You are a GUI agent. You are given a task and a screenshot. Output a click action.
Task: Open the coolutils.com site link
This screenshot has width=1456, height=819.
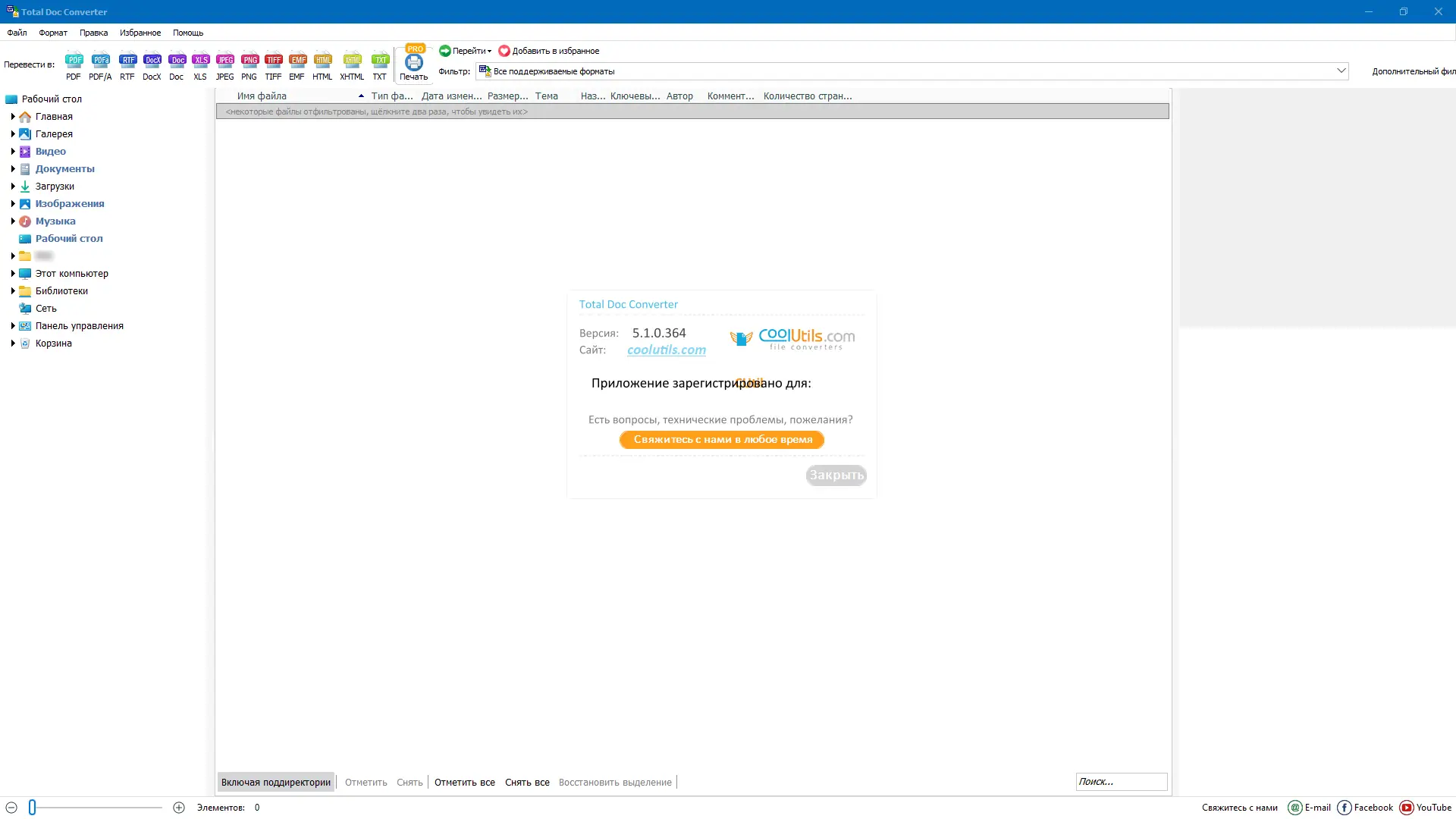tap(666, 350)
